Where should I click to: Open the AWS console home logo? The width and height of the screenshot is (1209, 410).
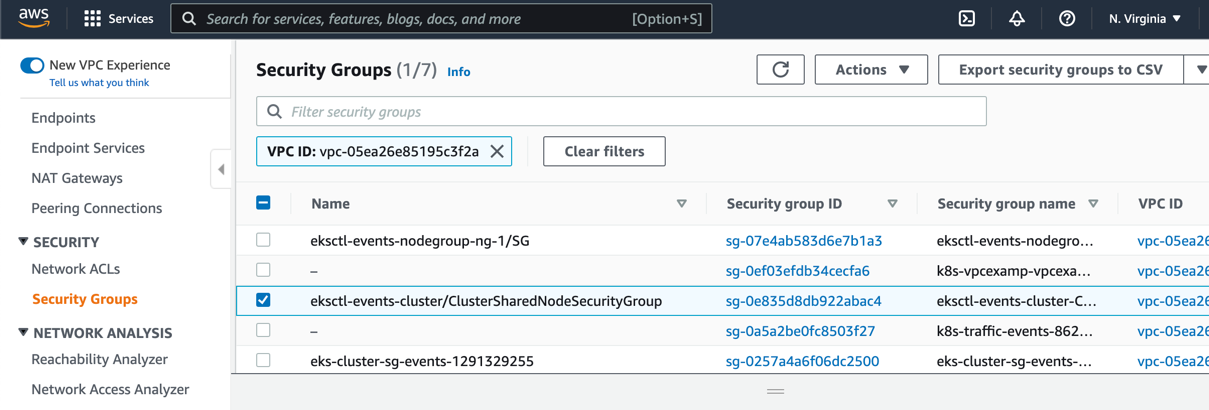[34, 18]
